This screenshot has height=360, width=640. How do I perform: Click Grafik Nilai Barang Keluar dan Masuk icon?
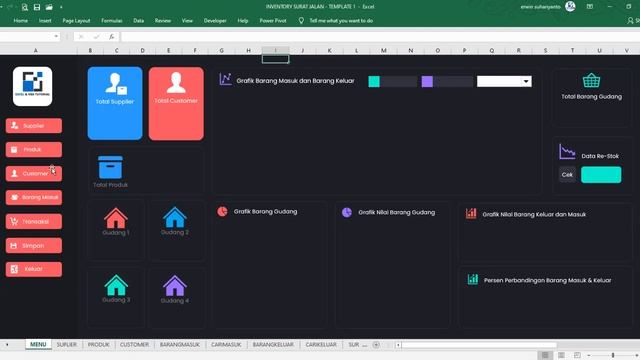pos(471,213)
